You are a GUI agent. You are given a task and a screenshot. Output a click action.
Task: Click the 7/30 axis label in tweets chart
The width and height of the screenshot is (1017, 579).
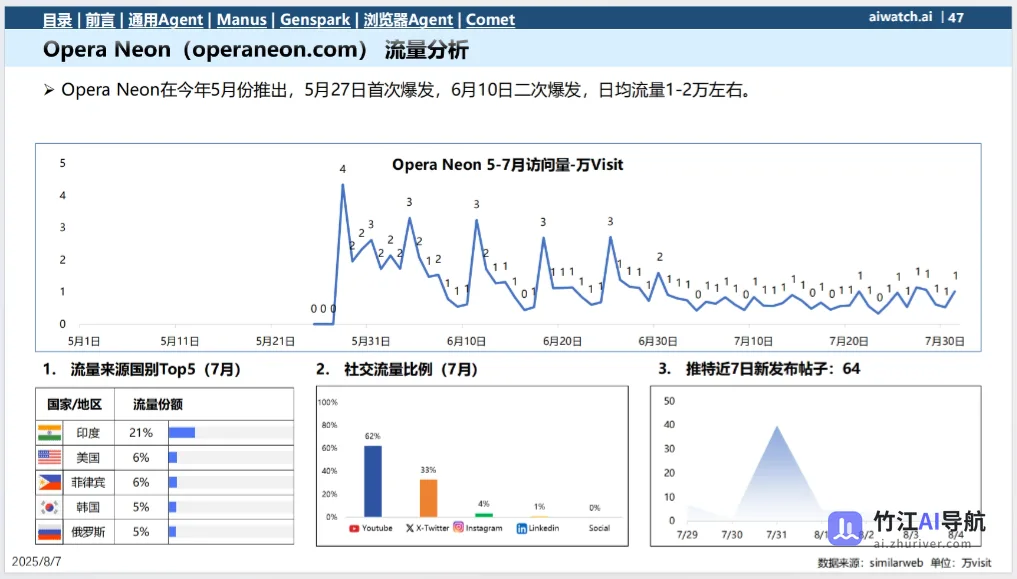pos(732,535)
